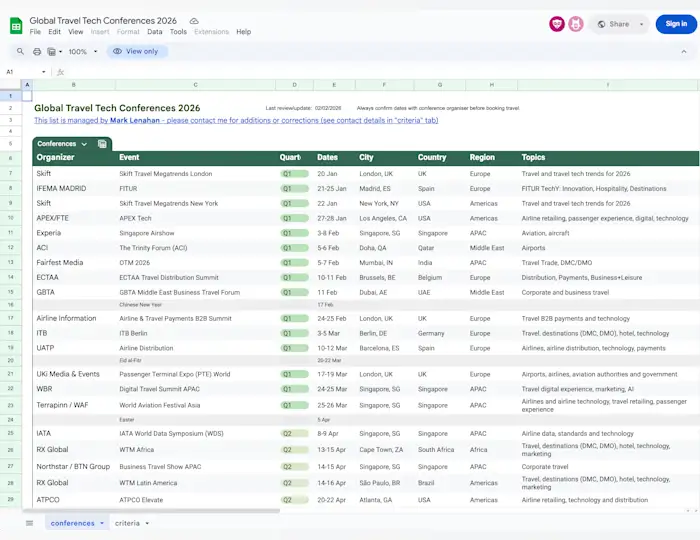
Task: Click the print icon
Action: [x=37, y=51]
